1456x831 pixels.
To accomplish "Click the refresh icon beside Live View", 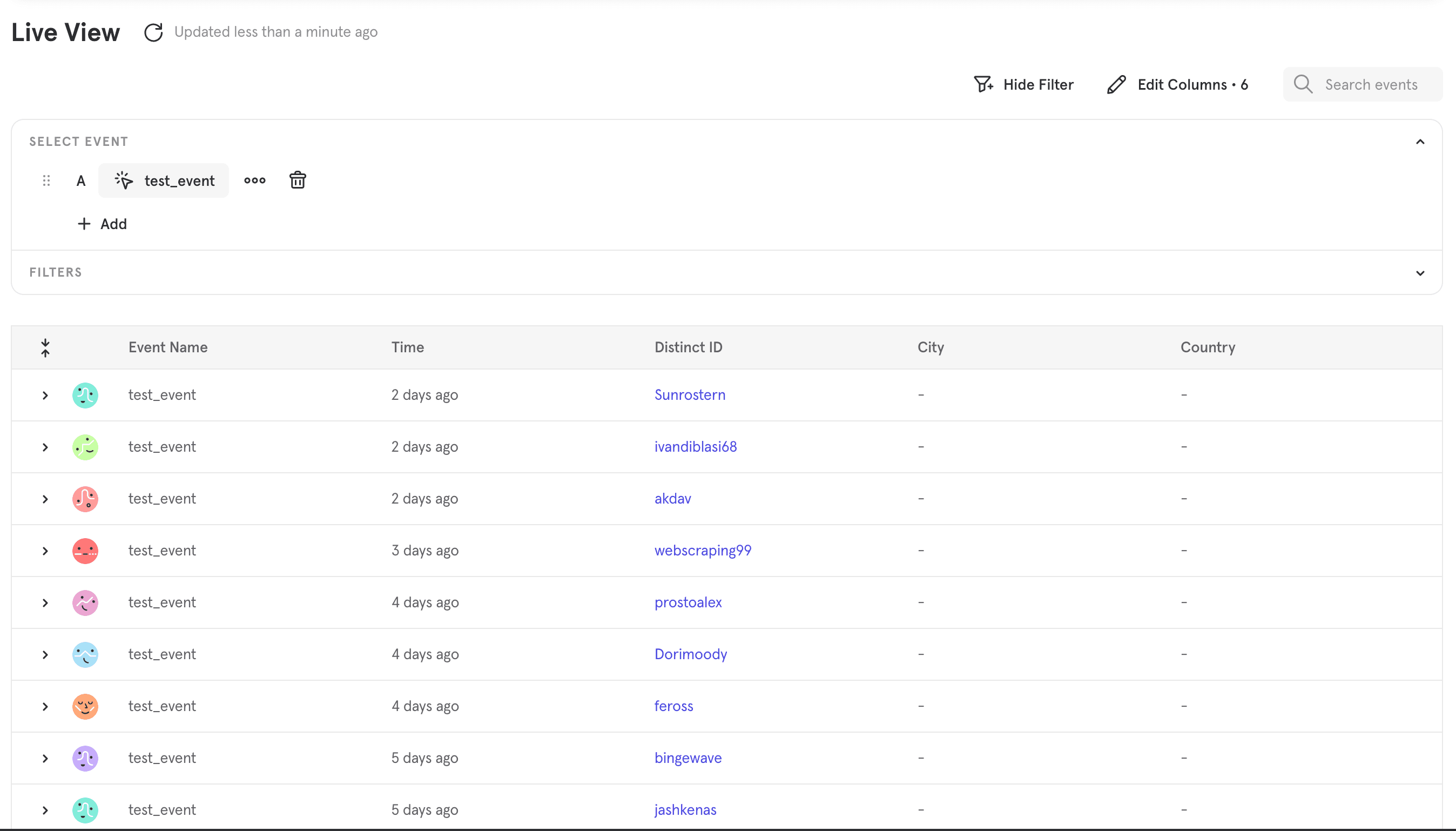I will coord(153,32).
